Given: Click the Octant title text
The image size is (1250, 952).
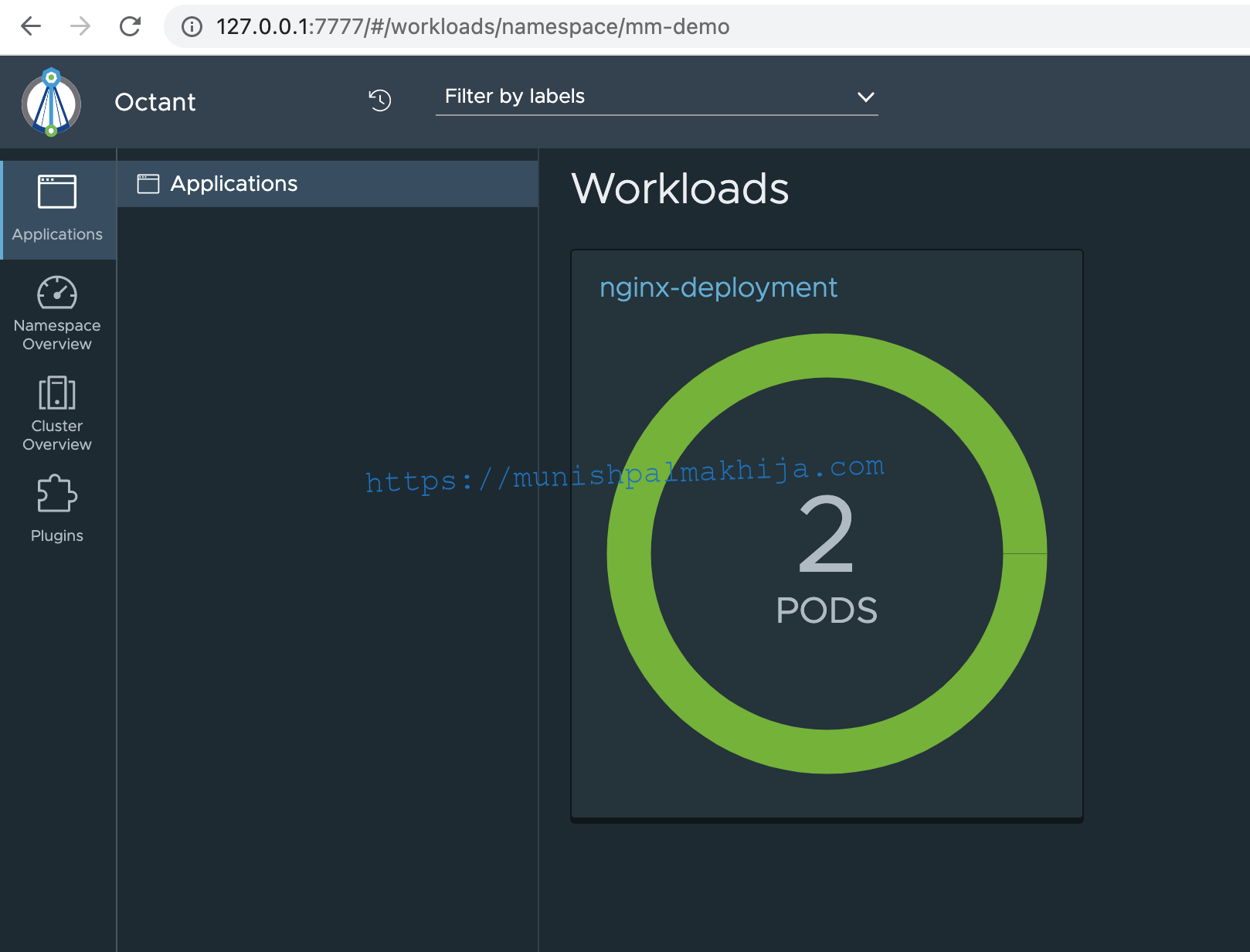Looking at the screenshot, I should point(155,102).
